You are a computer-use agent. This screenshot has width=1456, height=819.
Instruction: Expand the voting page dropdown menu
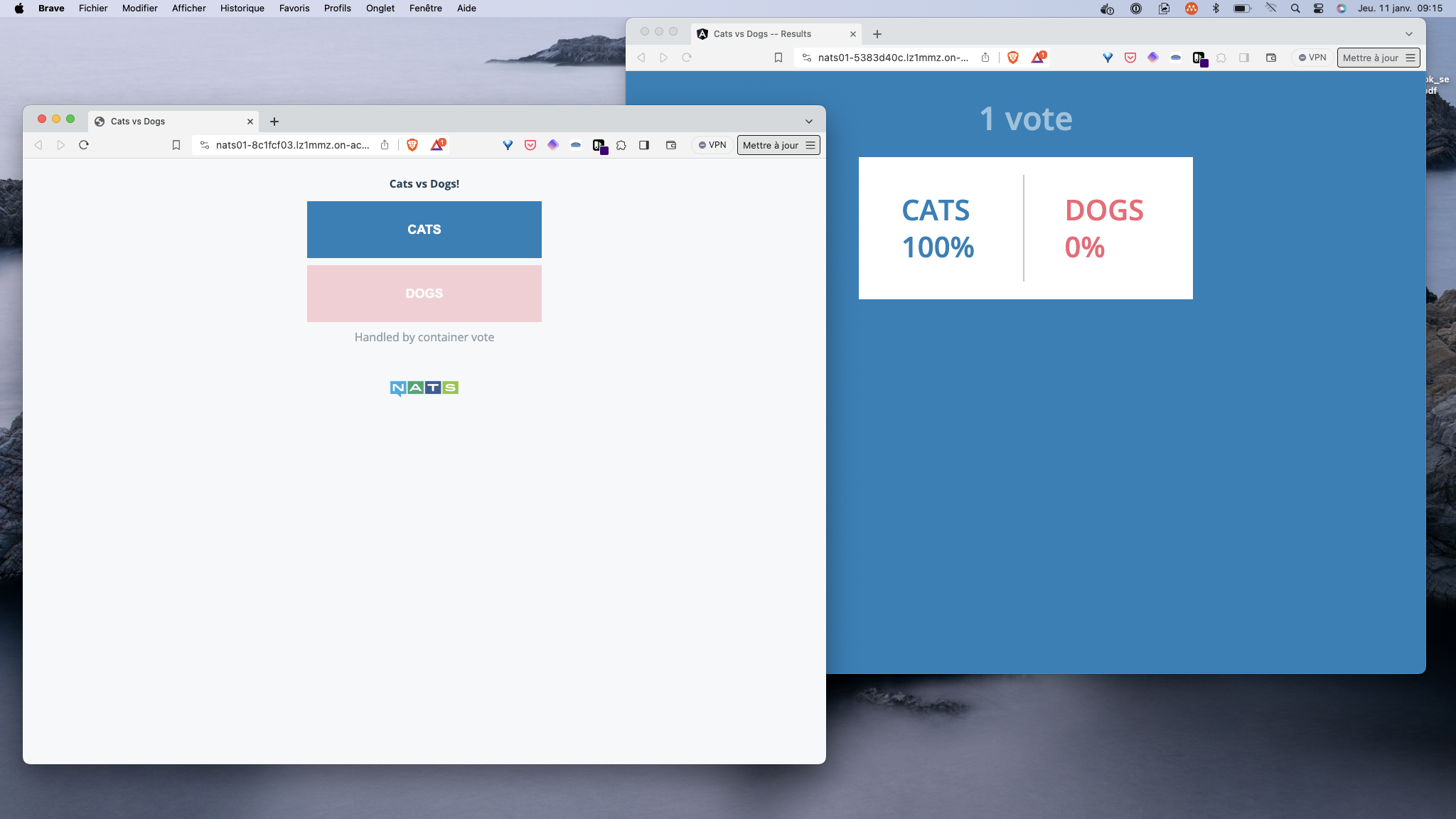coord(810,121)
